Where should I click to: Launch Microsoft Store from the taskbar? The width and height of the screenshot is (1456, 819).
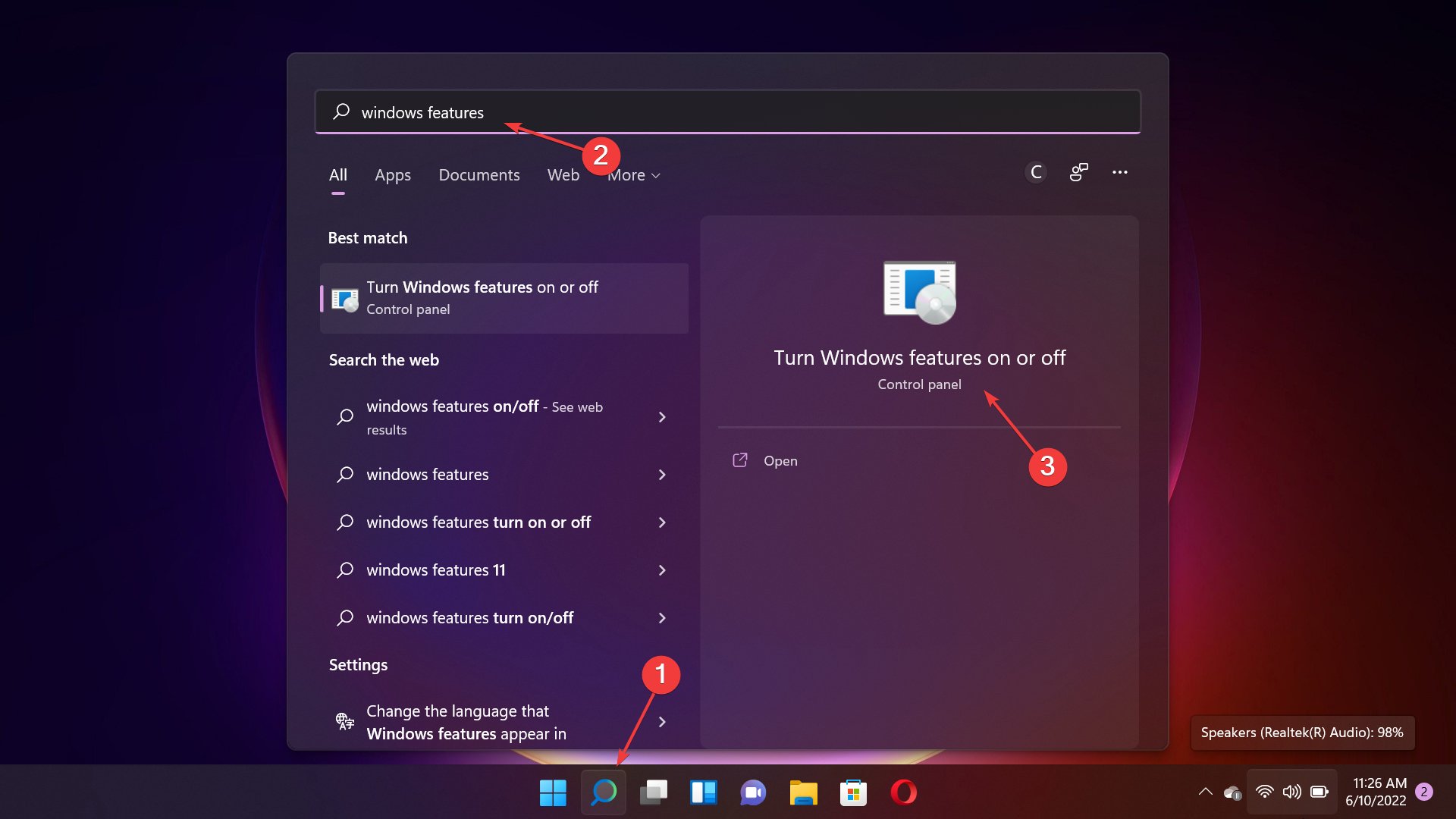coord(853,792)
